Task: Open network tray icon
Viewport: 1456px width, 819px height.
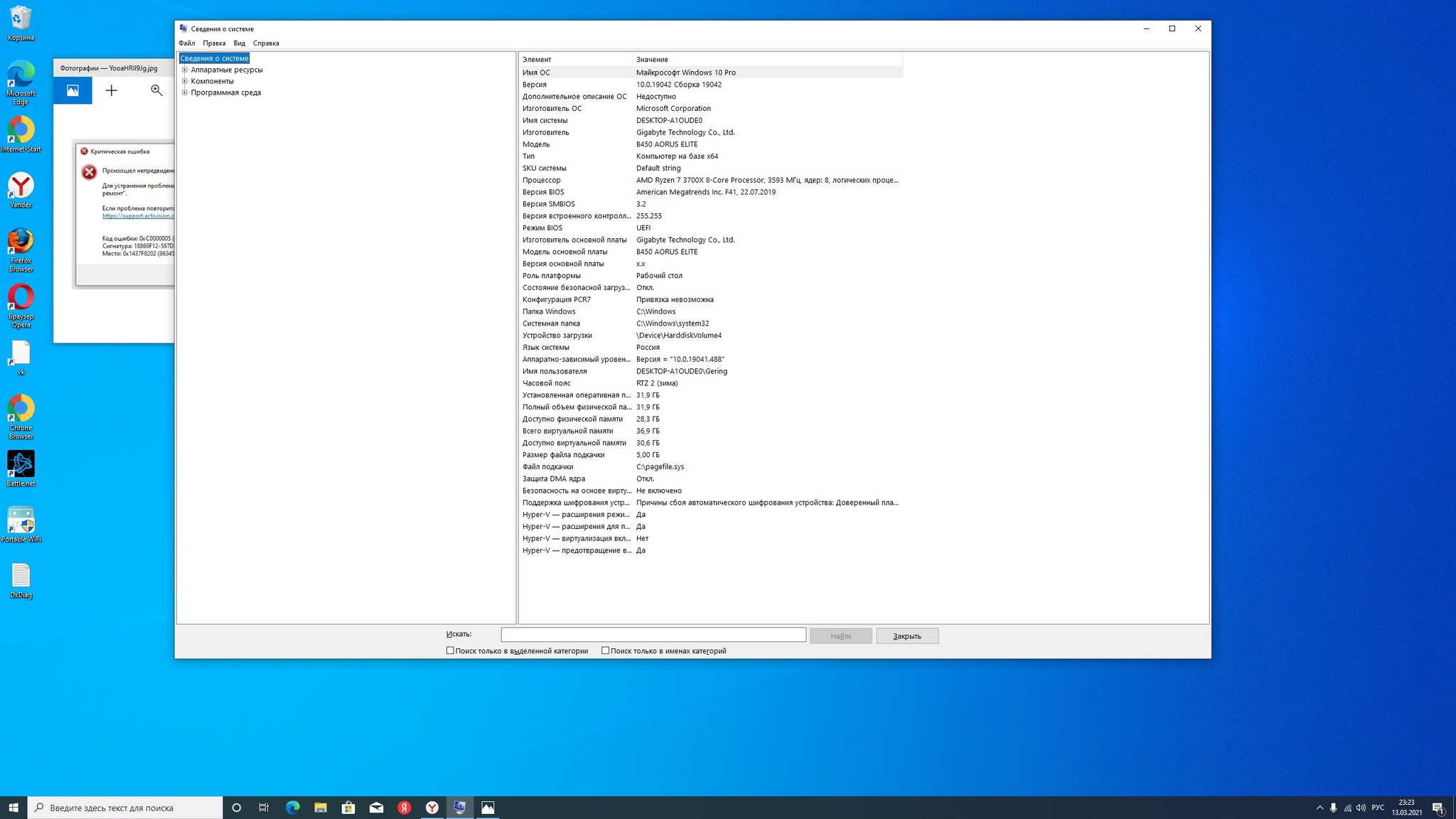Action: click(x=1347, y=808)
